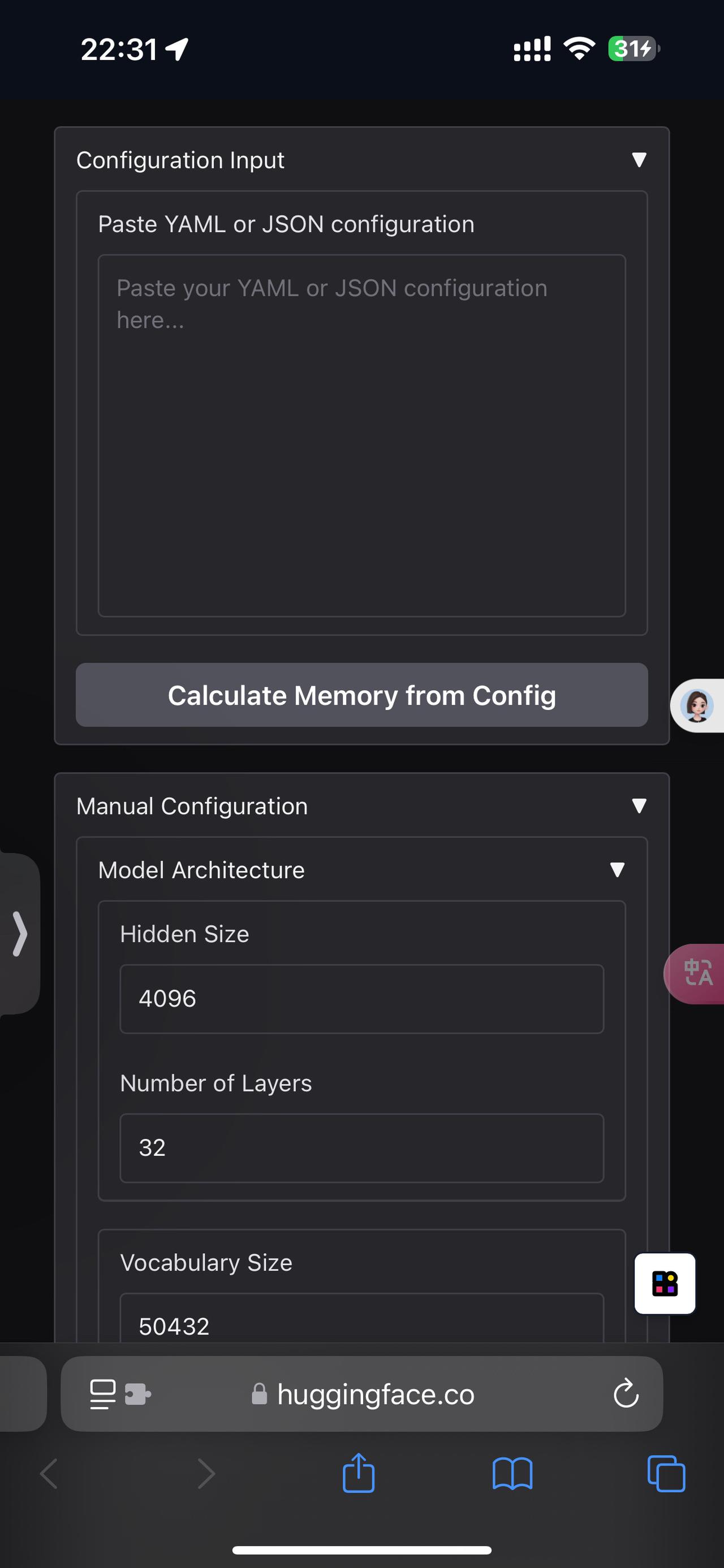Screen dimensions: 724x1568
Task: Tap the location arrow beside the clock
Action: (x=176, y=49)
